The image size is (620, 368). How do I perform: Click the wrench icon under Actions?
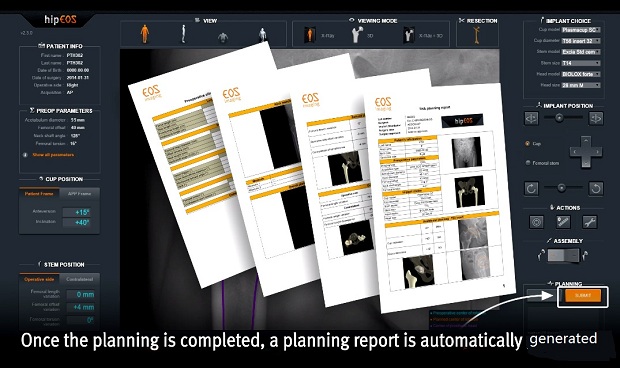589,223
